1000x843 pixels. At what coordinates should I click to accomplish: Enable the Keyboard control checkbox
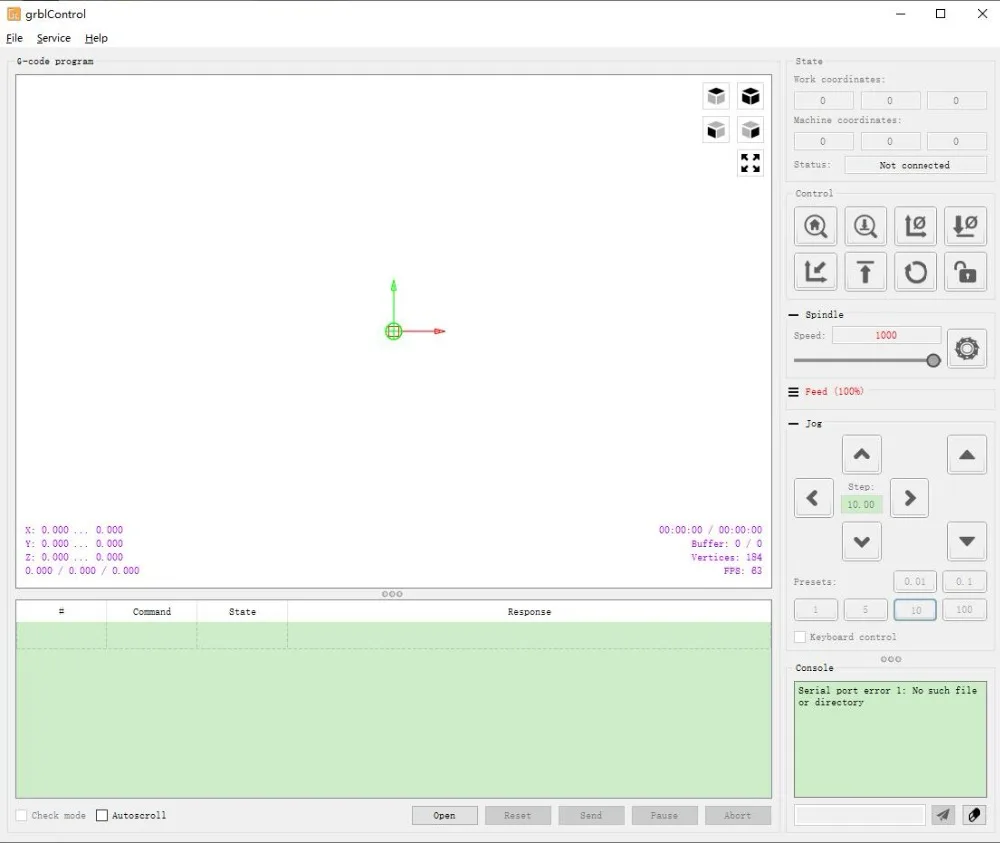(x=800, y=637)
